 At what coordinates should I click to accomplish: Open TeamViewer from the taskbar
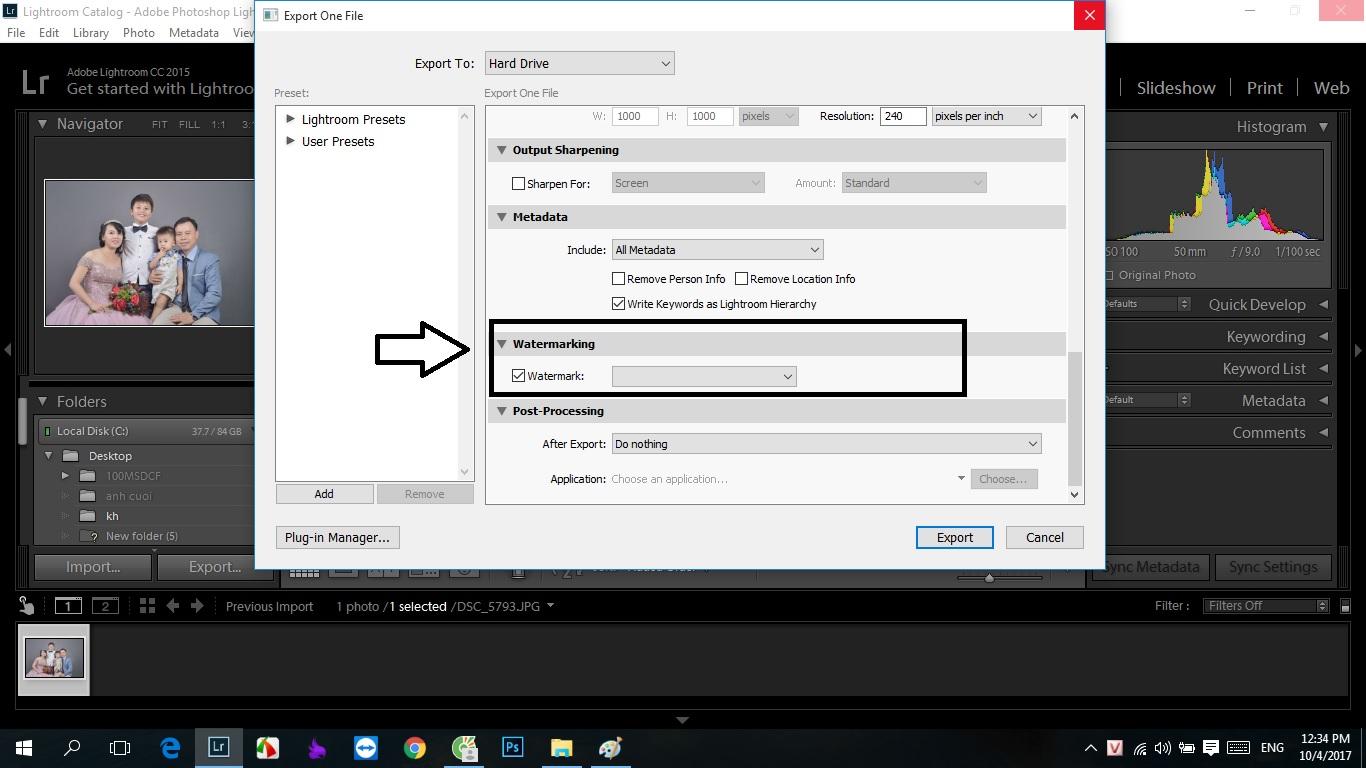pos(365,747)
